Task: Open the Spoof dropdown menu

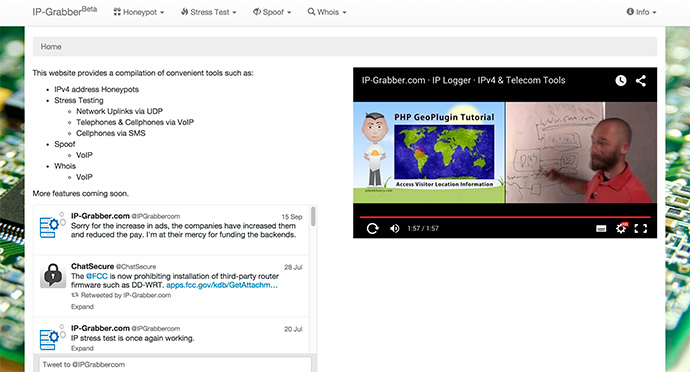Action: (x=272, y=12)
